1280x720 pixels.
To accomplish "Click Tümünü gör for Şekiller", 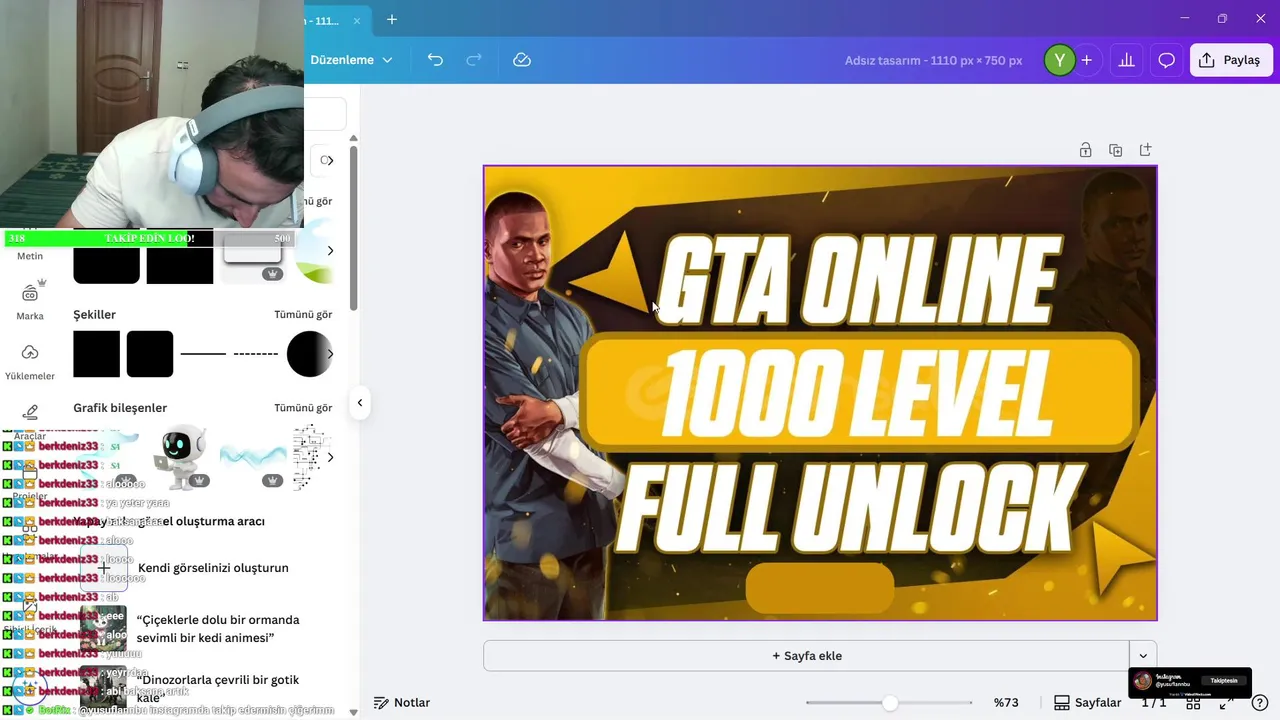I will (303, 314).
